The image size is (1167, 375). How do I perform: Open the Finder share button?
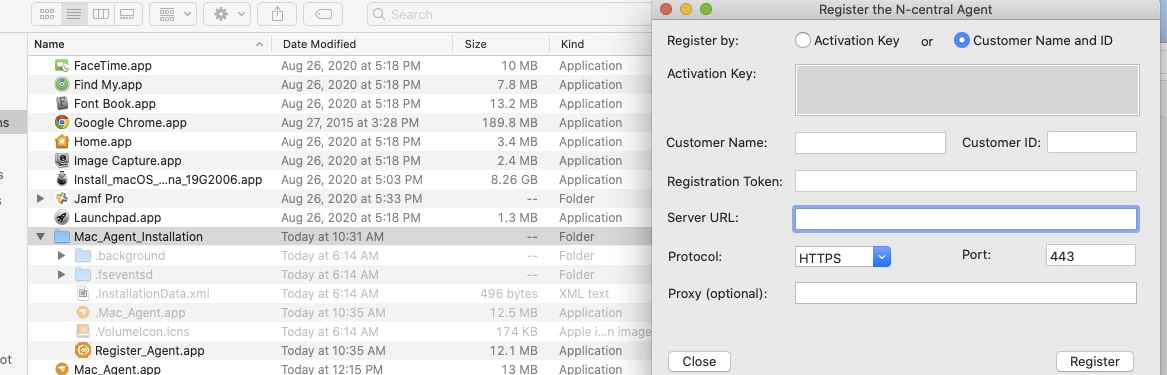pyautogui.click(x=277, y=14)
